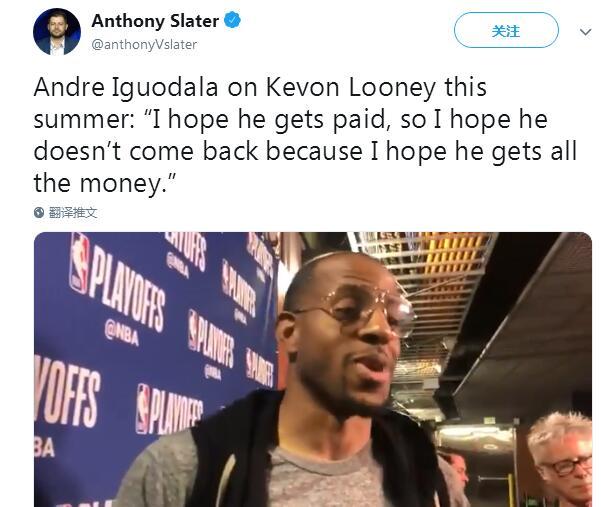
Task: Play the embedded Iguodala interview video
Action: click(x=313, y=369)
